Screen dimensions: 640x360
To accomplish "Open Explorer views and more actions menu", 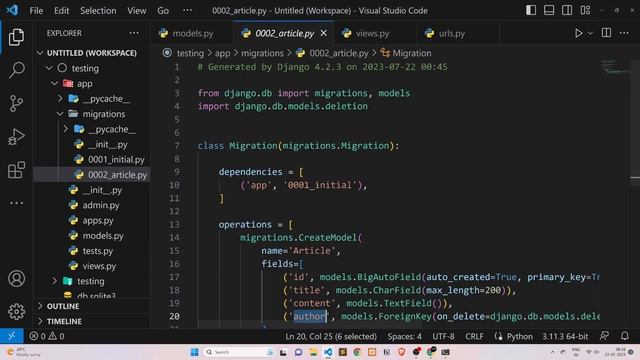I will tap(134, 33).
